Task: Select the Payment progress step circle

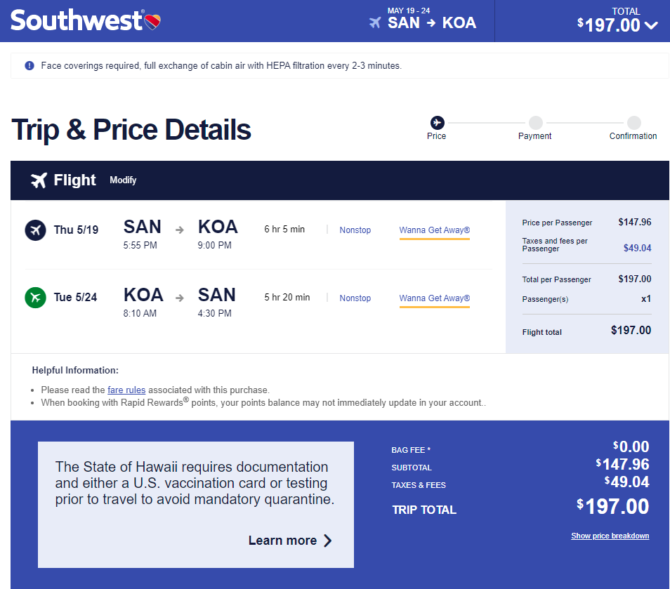Action: coord(535,123)
